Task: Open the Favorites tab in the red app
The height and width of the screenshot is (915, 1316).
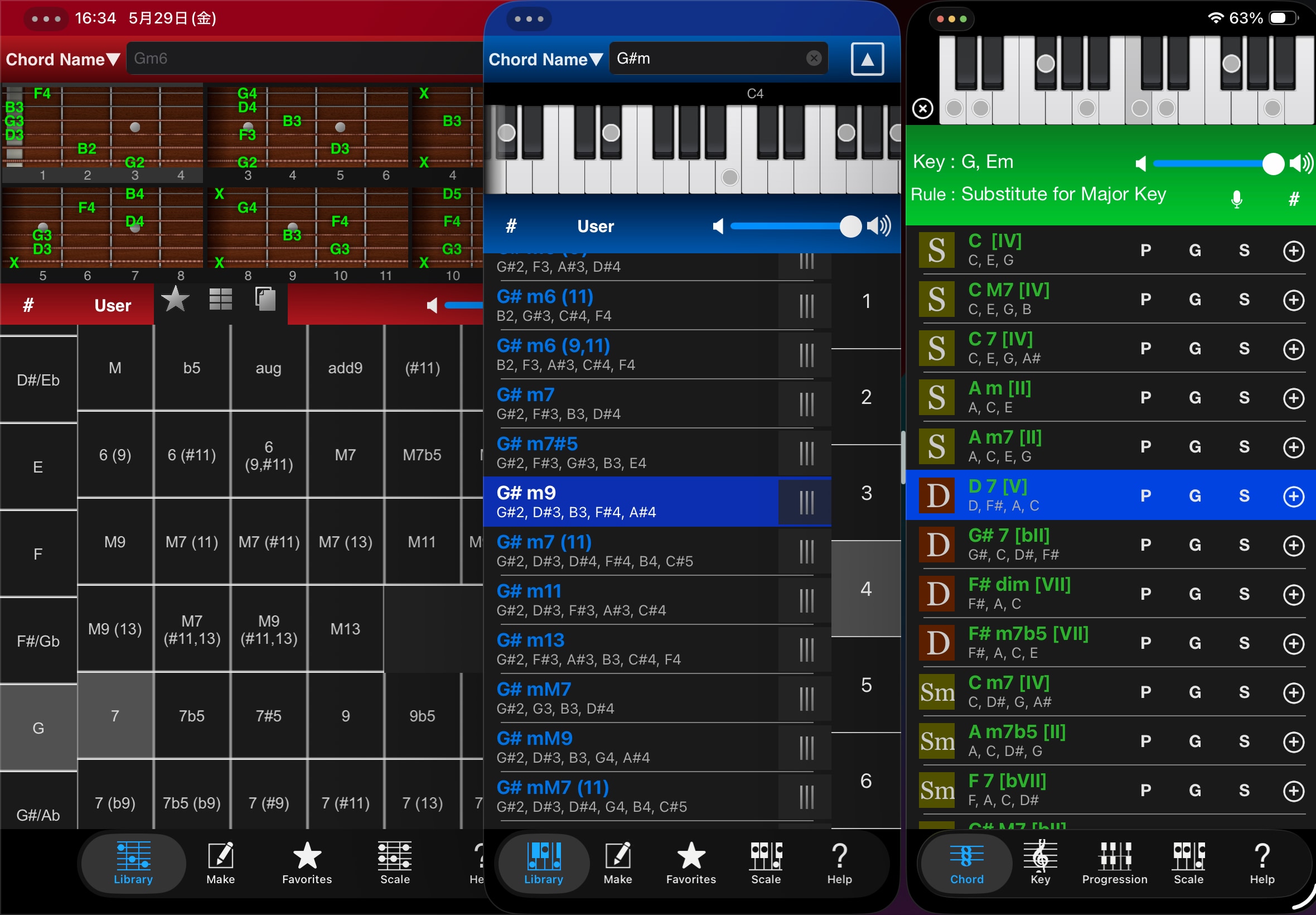Action: tap(307, 863)
